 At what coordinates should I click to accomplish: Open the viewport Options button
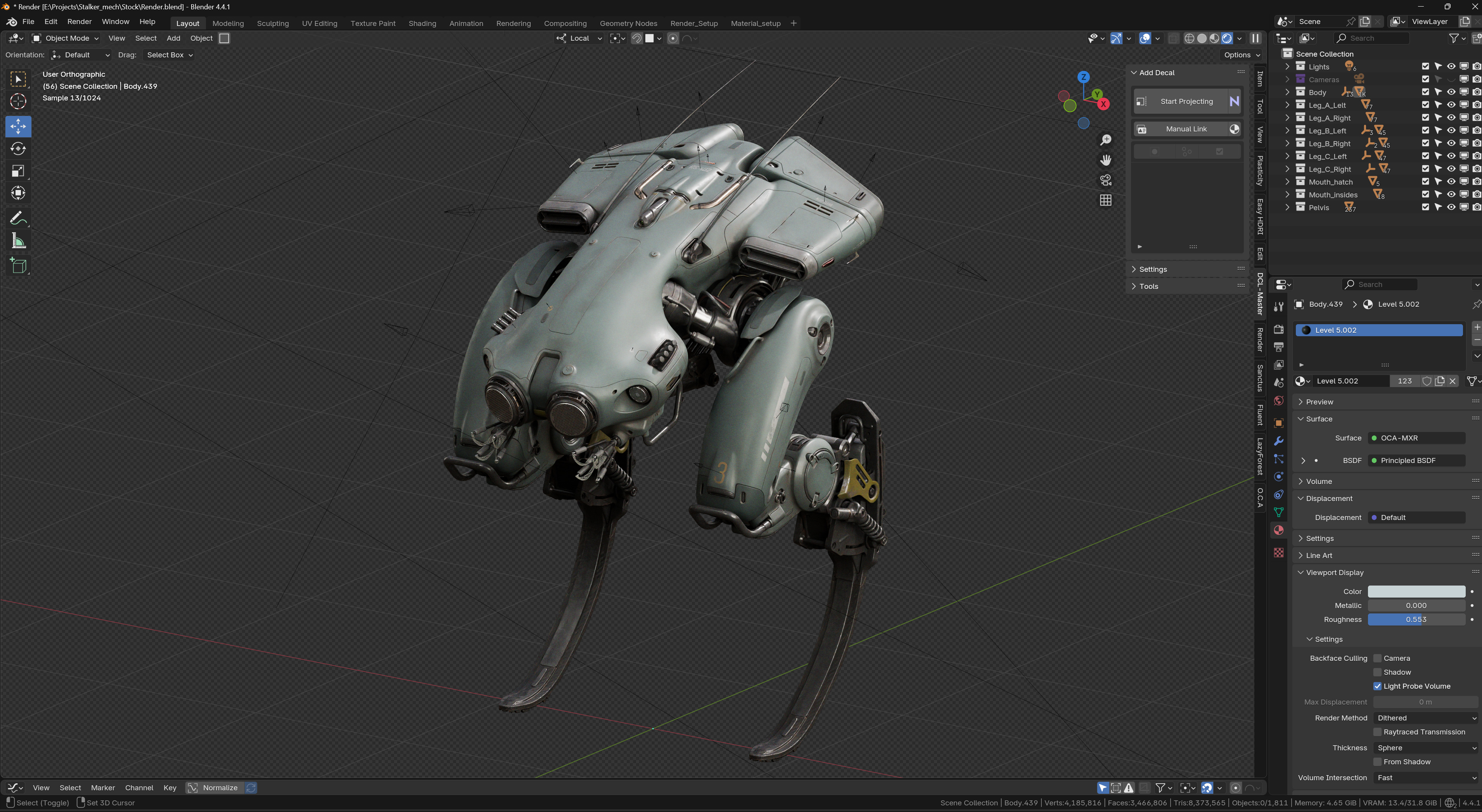click(x=1242, y=55)
